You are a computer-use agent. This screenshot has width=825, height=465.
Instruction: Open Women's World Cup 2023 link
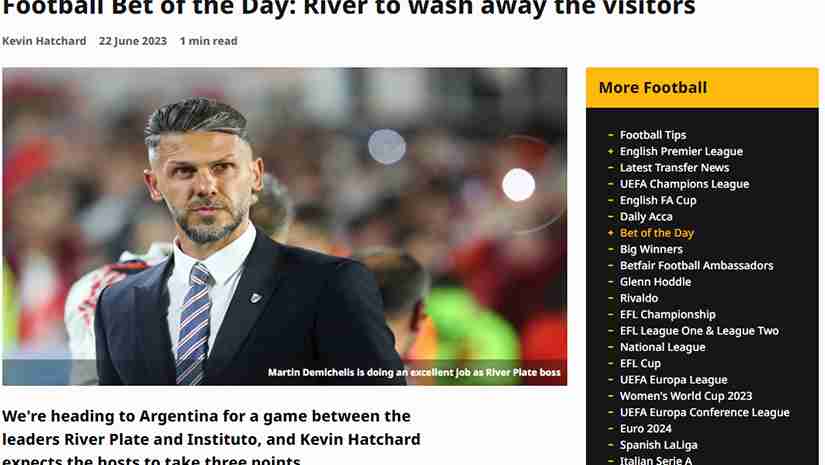click(686, 396)
